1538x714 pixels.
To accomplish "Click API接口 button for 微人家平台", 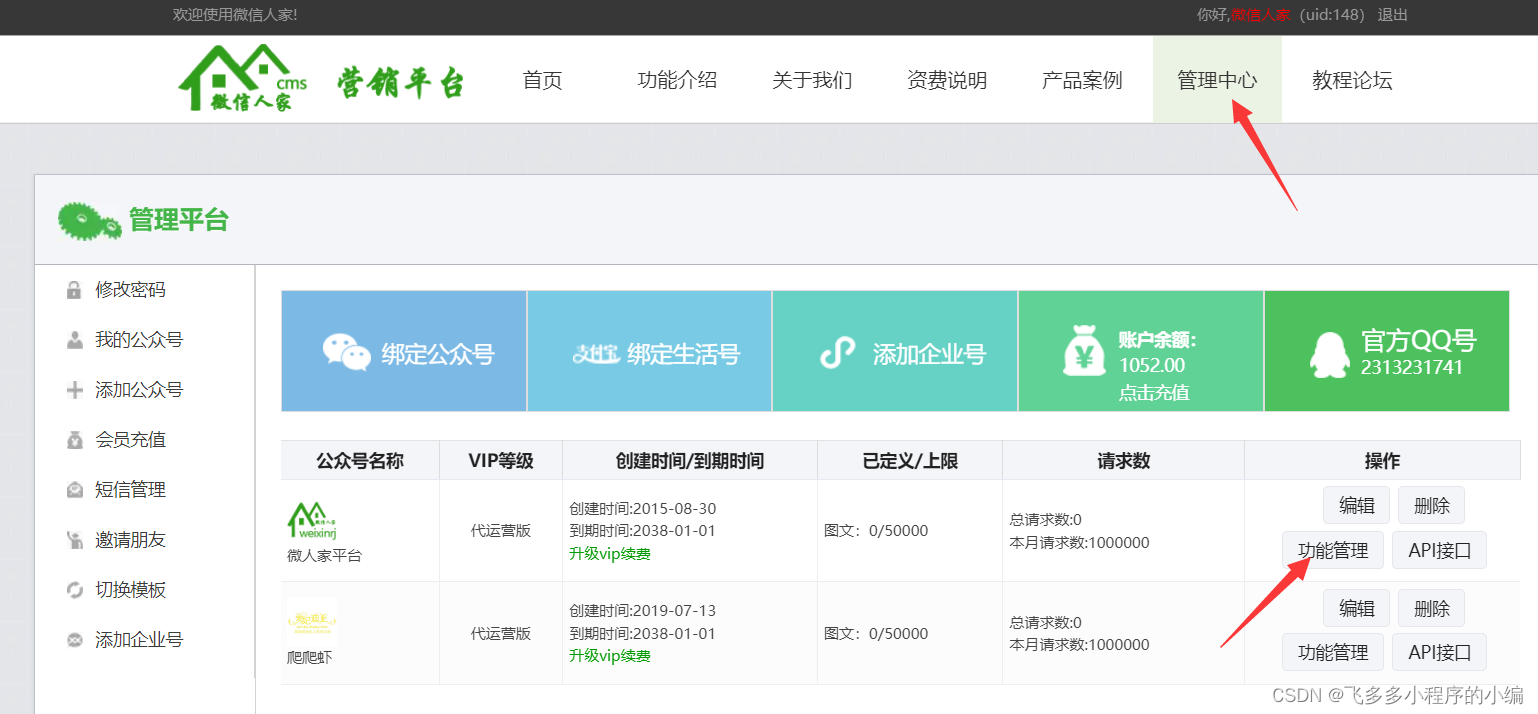I will tap(1440, 550).
